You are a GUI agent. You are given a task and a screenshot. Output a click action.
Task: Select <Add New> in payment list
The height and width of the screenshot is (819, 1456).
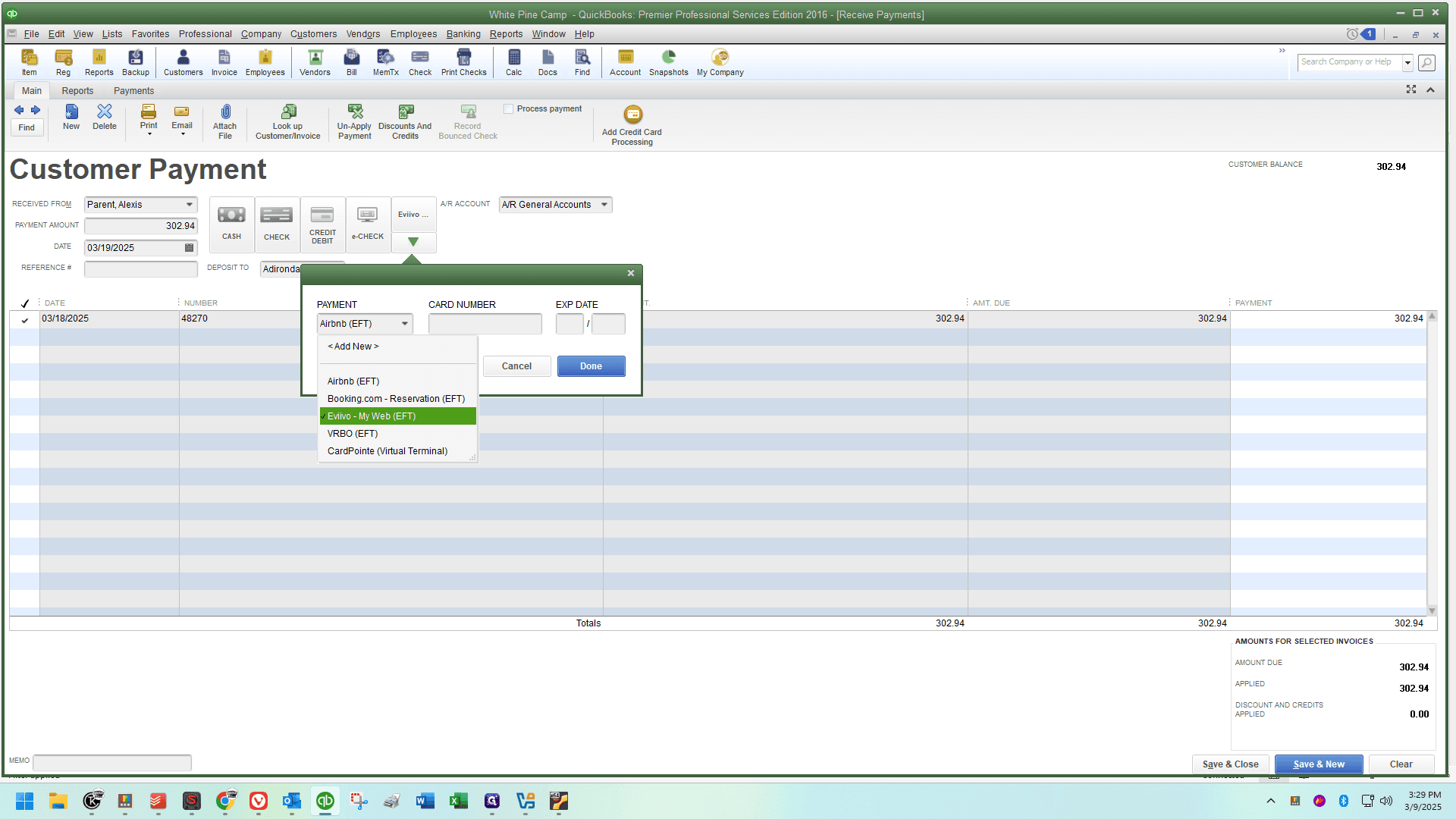click(353, 347)
